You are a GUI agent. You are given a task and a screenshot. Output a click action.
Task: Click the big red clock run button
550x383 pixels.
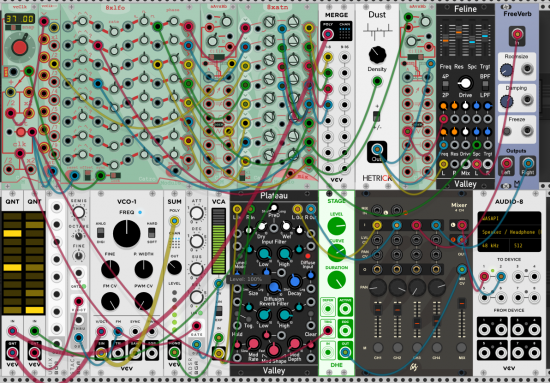[x=19, y=47]
